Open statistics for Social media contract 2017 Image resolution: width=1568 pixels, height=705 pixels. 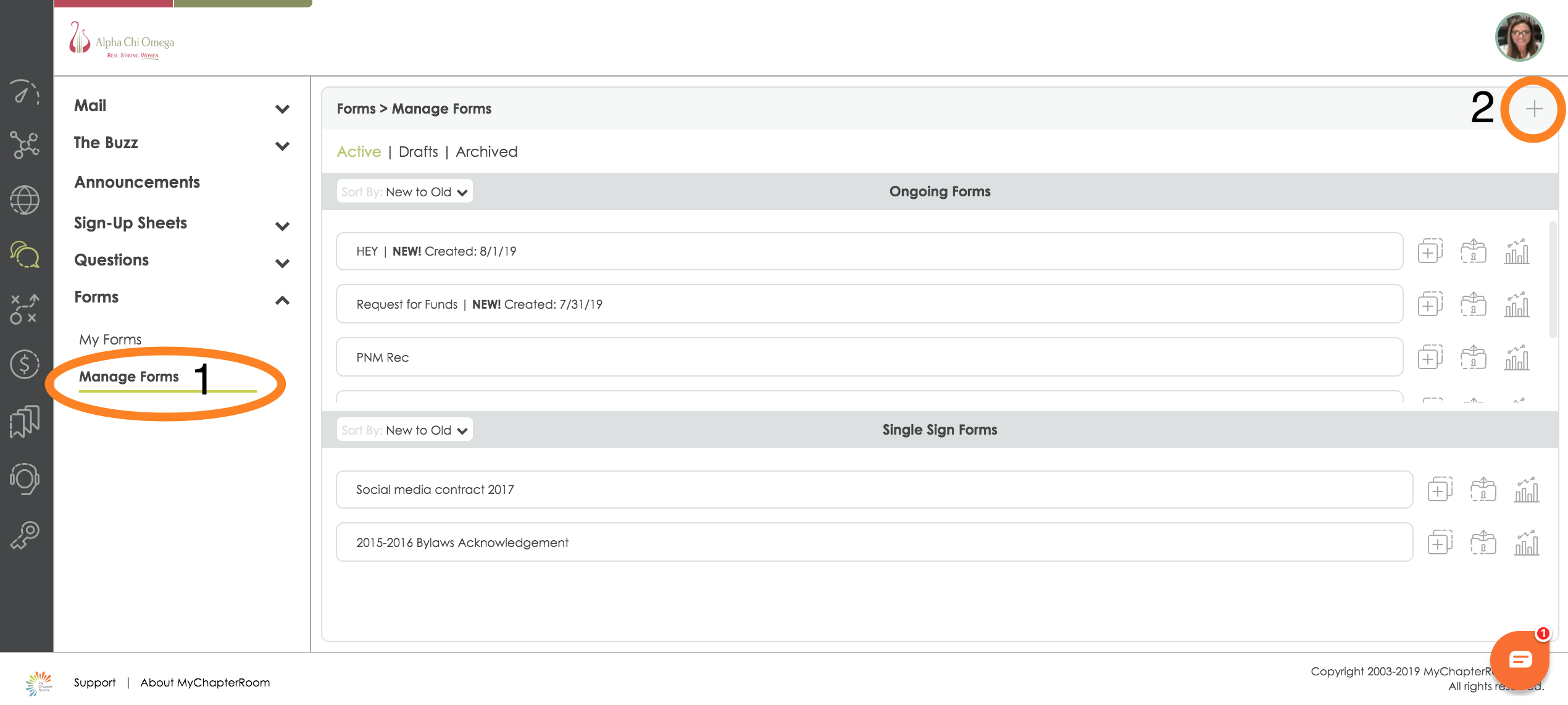coord(1526,490)
